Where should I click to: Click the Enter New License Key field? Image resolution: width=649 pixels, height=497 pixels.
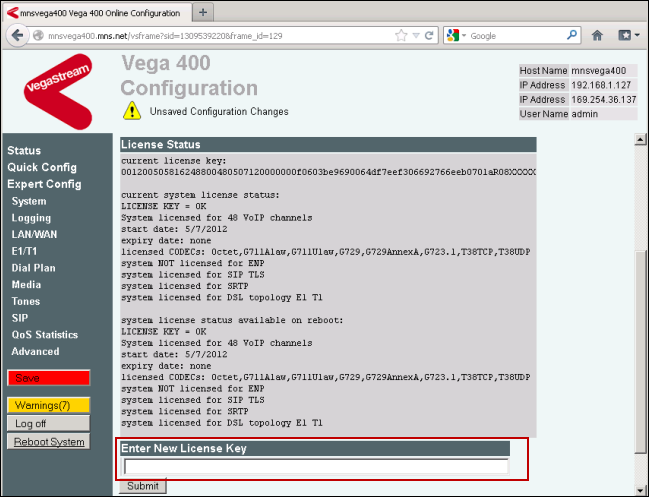point(316,466)
